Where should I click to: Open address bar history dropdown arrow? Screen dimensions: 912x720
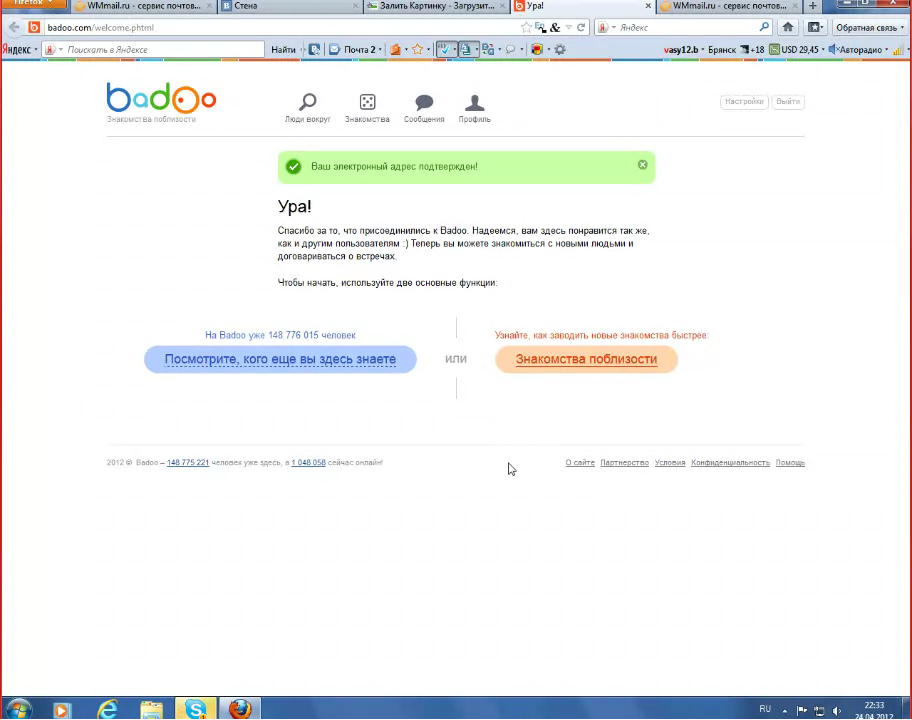click(x=568, y=27)
